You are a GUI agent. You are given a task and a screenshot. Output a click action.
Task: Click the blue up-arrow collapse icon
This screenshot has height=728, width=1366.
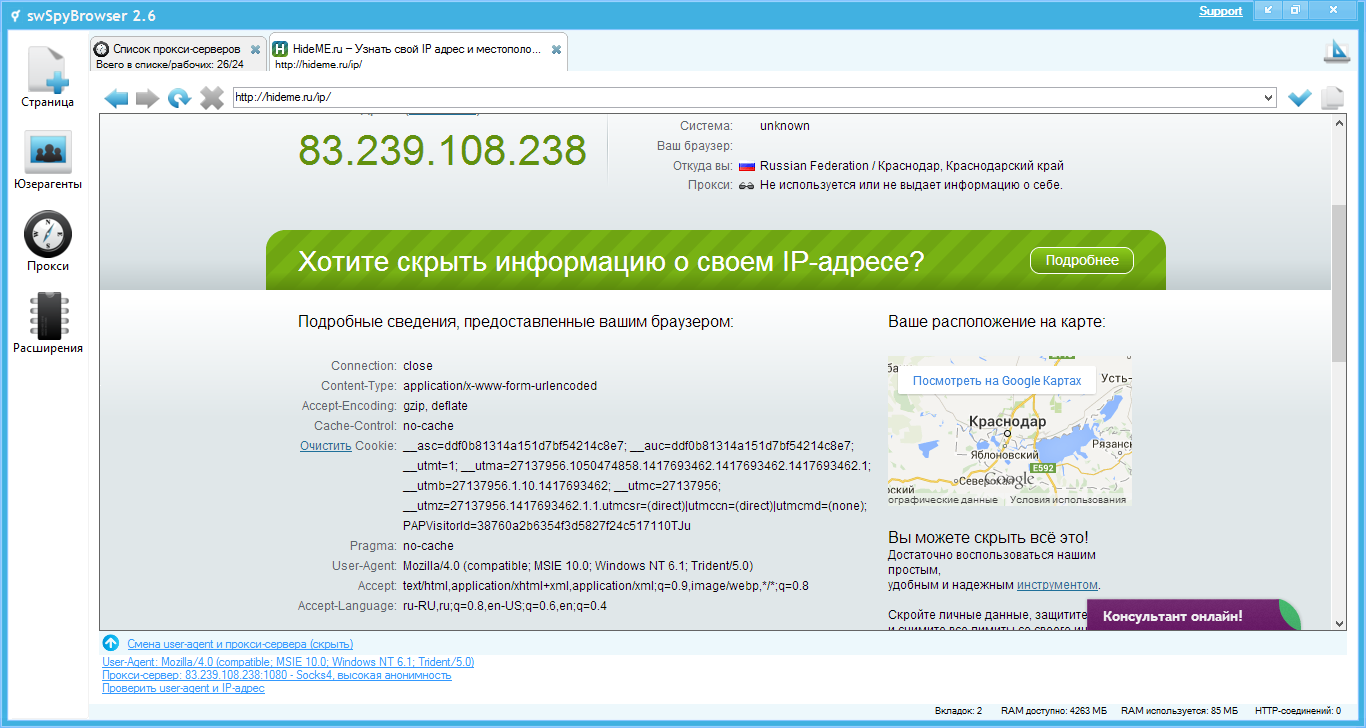[x=111, y=643]
